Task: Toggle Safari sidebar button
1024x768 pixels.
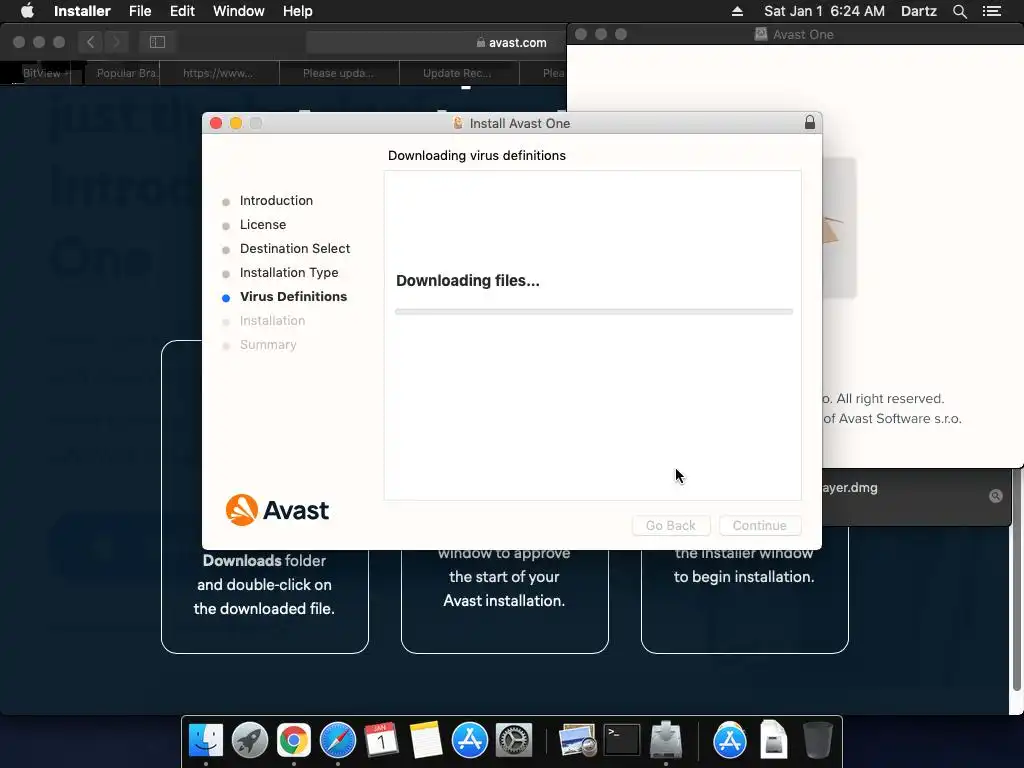Action: [157, 42]
